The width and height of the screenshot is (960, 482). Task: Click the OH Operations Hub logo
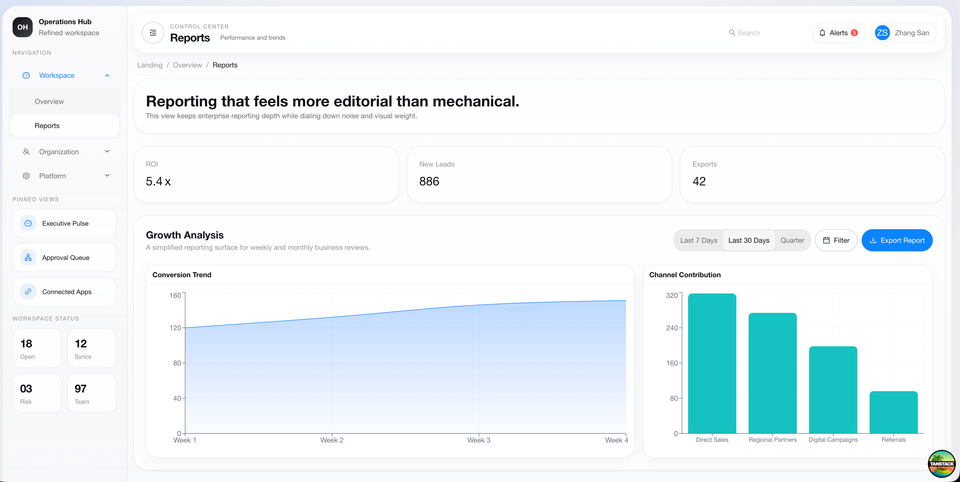(23, 27)
